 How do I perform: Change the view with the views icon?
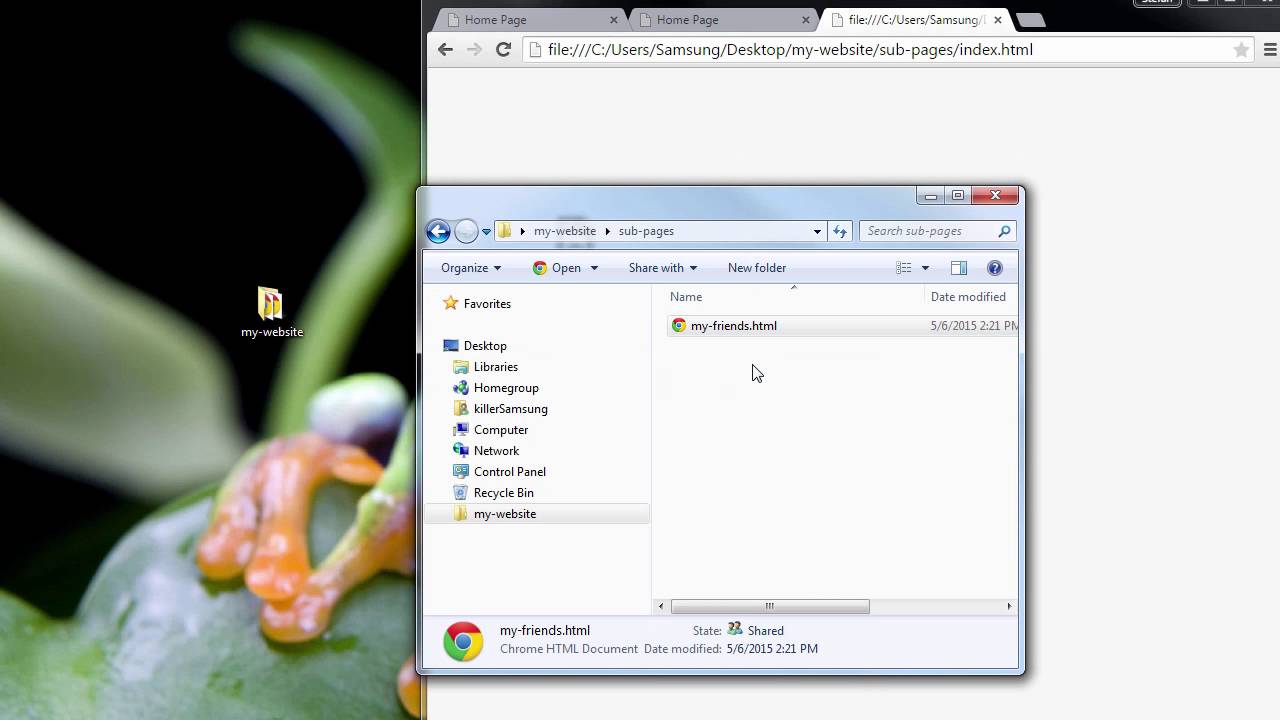[904, 268]
